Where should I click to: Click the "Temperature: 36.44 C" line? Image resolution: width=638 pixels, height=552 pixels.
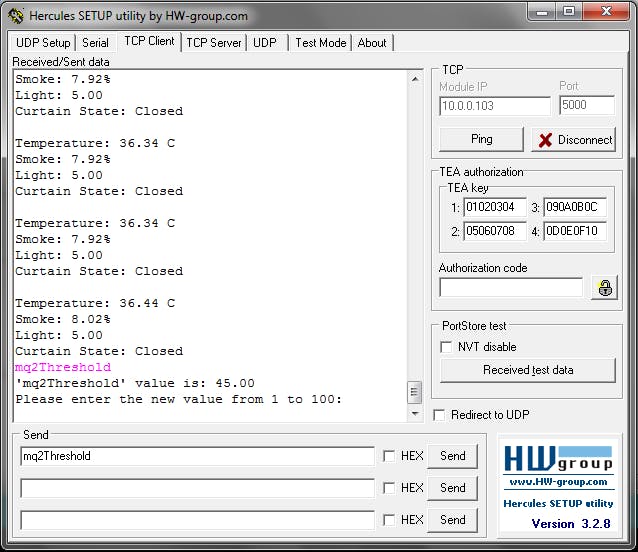click(95, 303)
